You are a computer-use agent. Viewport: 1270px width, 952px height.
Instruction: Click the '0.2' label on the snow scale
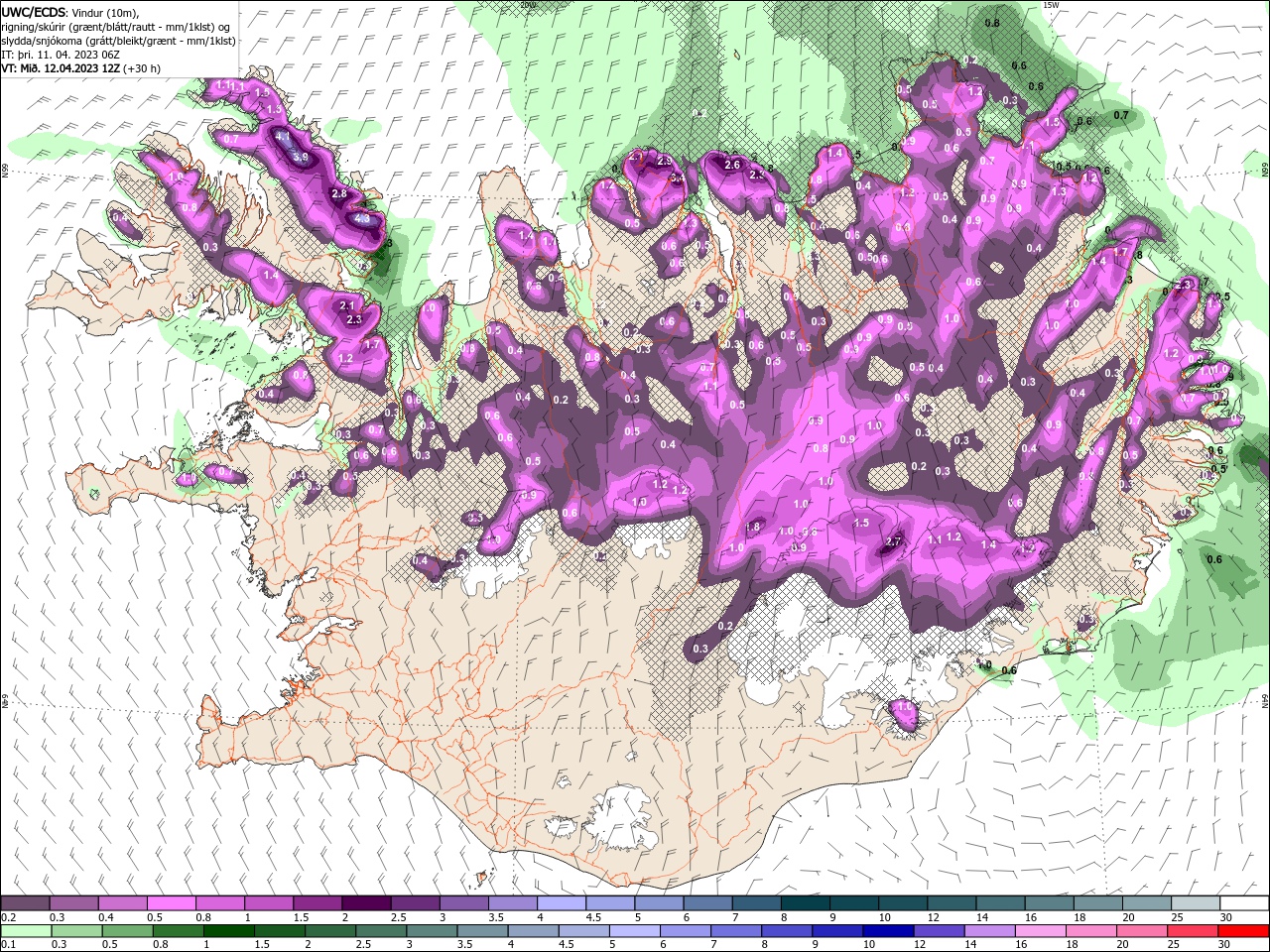click(9, 917)
